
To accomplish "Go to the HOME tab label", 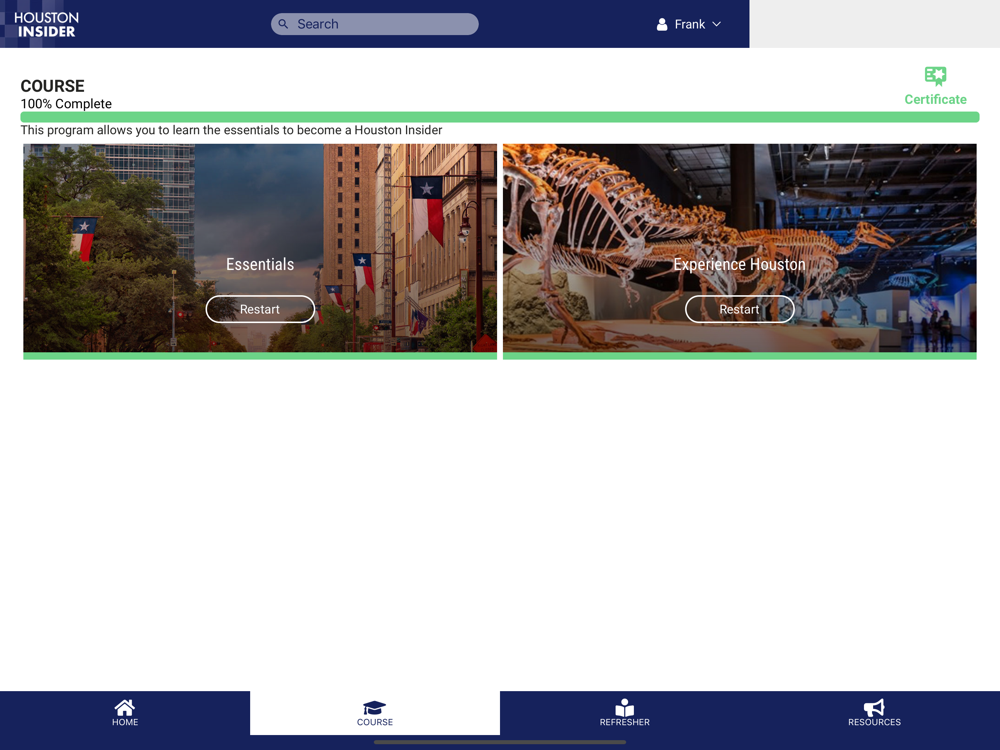I will (x=125, y=722).
